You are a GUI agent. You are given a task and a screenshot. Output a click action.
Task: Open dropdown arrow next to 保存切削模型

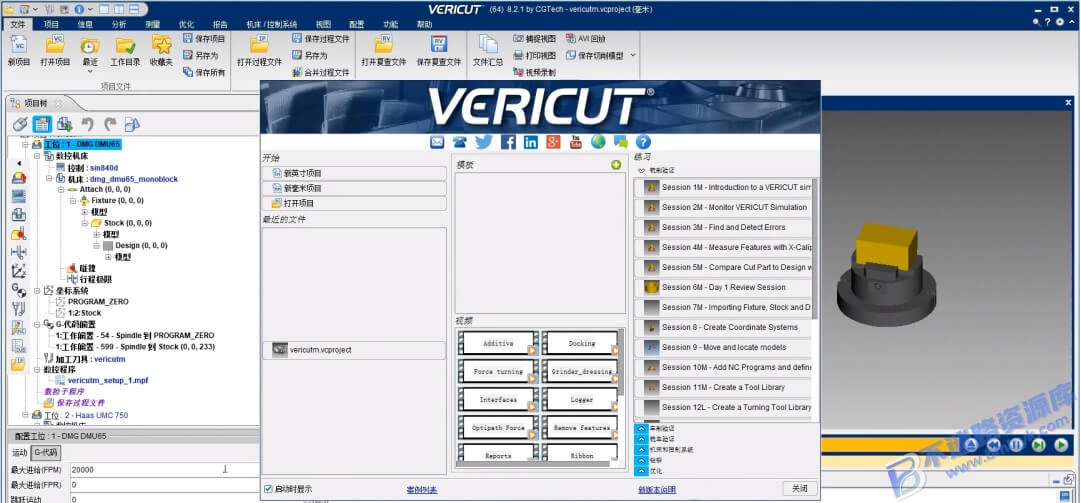pyautogui.click(x=633, y=55)
